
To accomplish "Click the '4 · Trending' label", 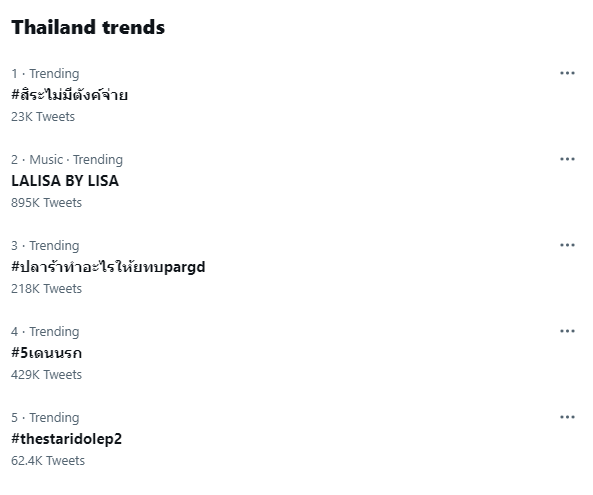I will tap(45, 332).
